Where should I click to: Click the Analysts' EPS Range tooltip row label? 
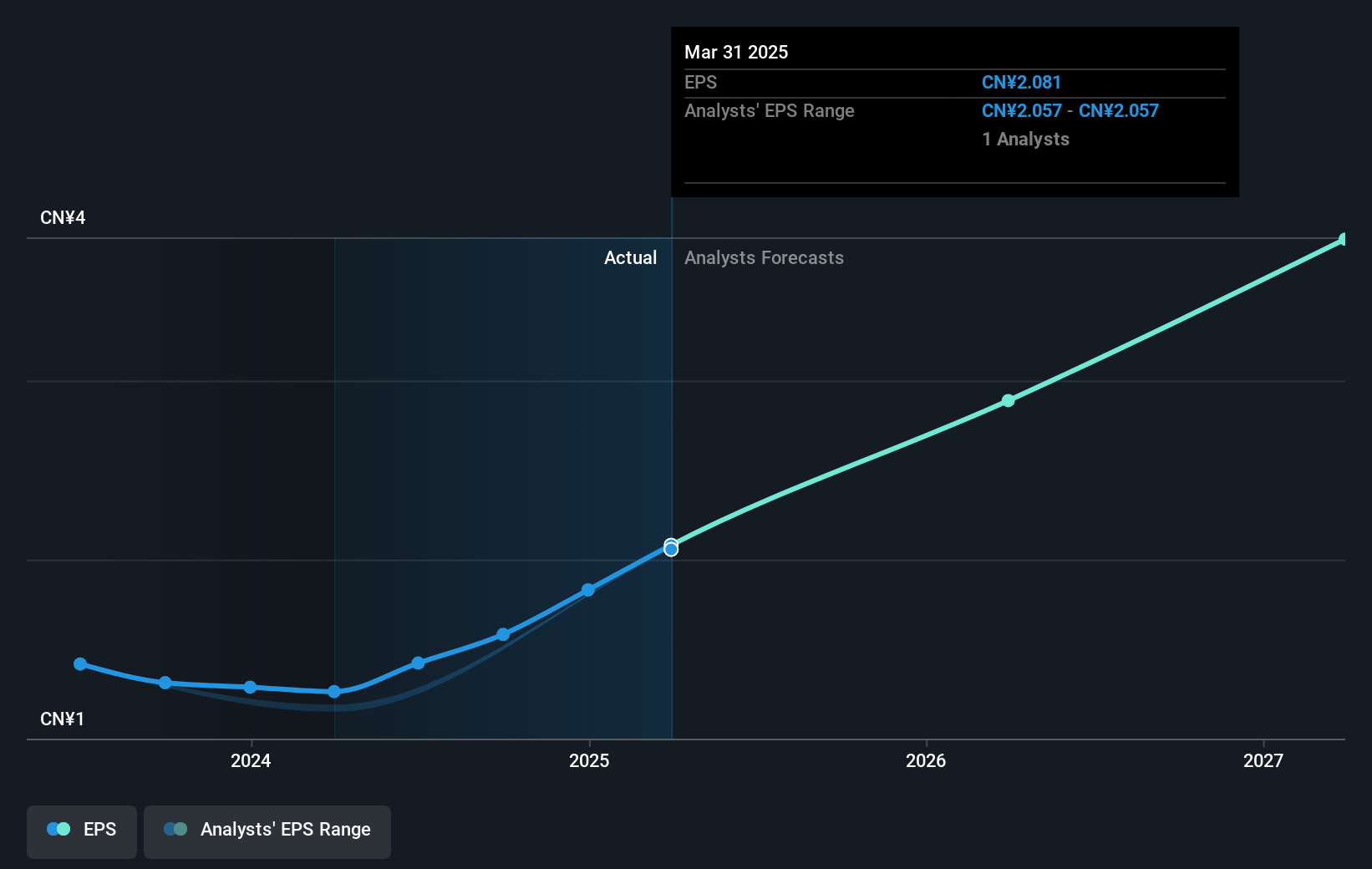tap(770, 111)
